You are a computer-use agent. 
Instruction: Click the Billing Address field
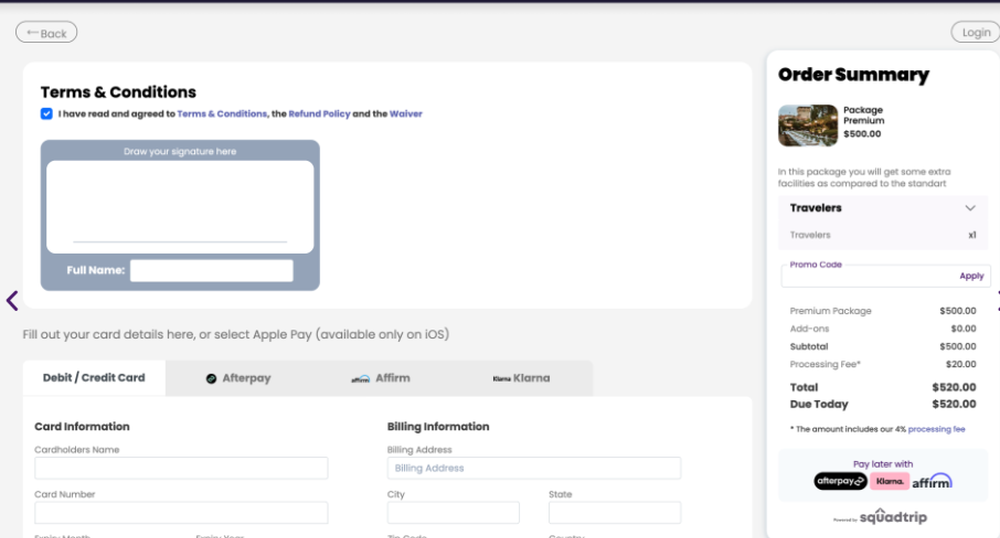coord(534,468)
